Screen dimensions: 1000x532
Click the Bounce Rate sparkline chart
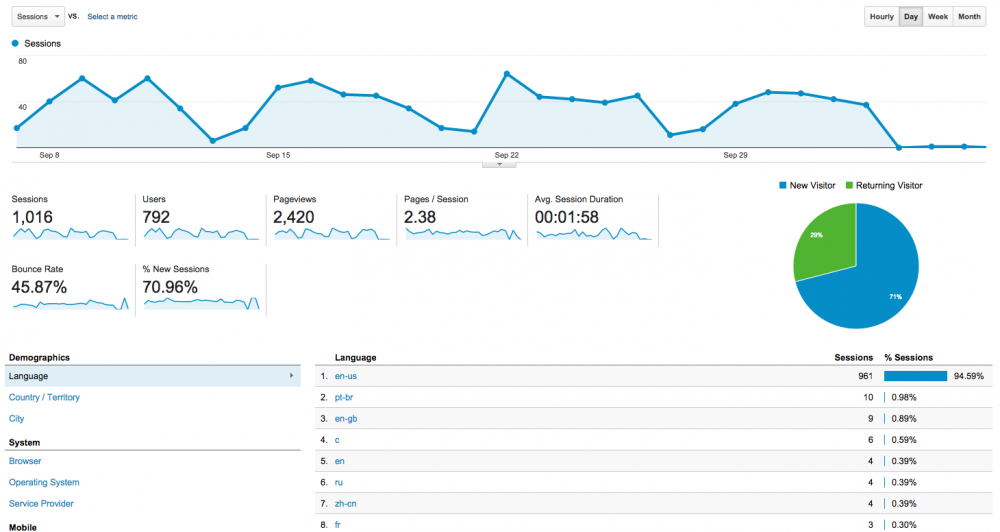[x=70, y=303]
